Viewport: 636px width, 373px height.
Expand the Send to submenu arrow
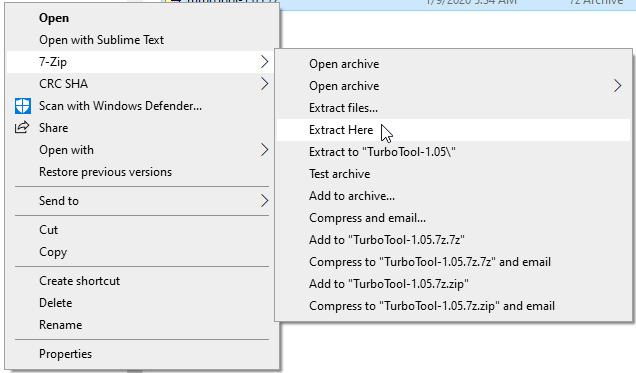[264, 201]
